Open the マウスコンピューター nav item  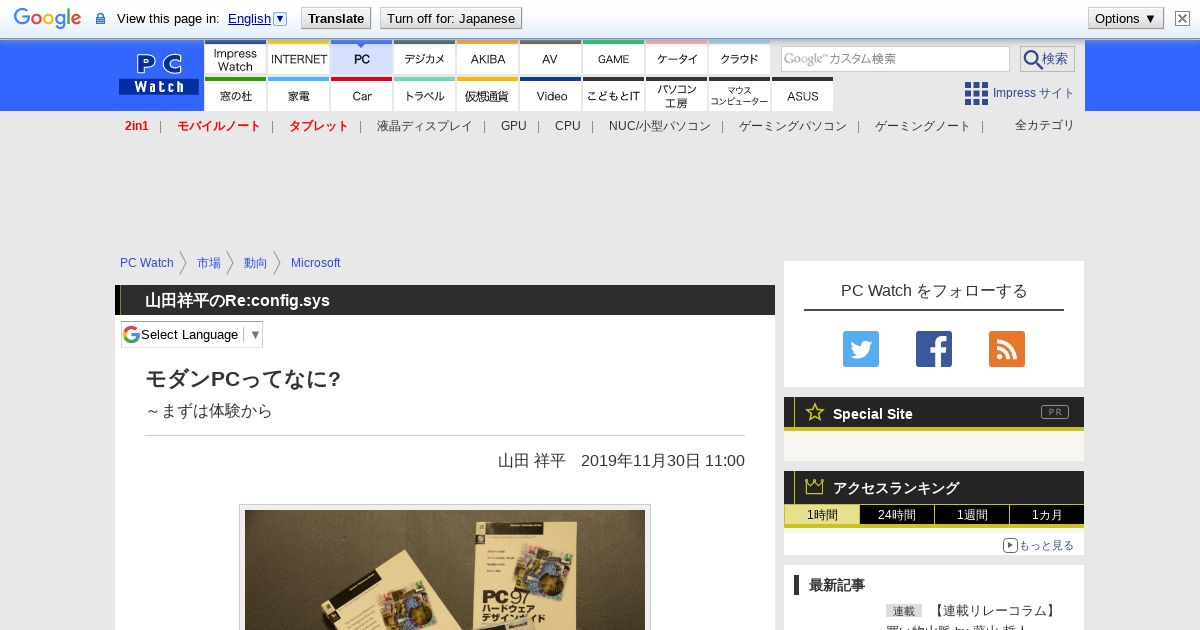pyautogui.click(x=740, y=95)
